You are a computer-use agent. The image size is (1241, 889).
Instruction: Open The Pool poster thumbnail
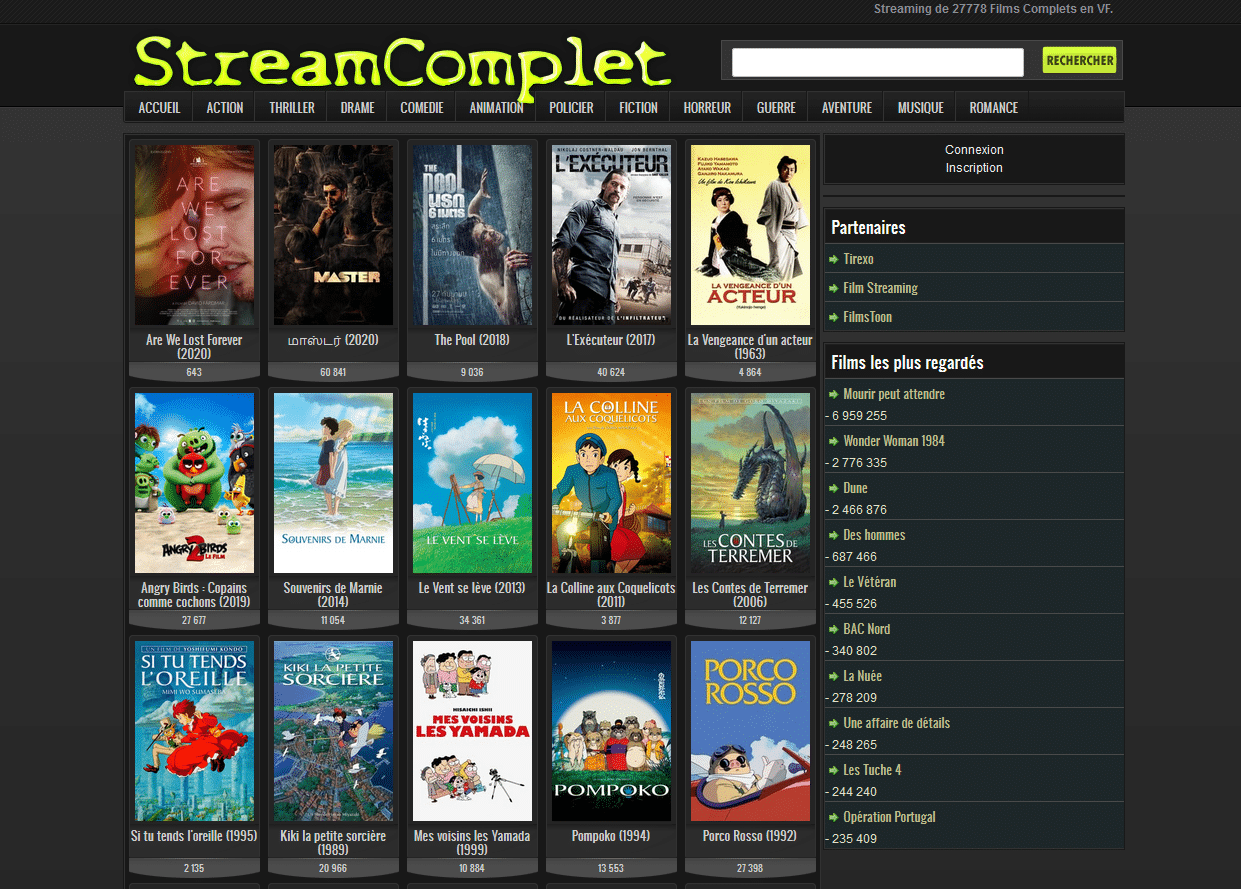472,235
